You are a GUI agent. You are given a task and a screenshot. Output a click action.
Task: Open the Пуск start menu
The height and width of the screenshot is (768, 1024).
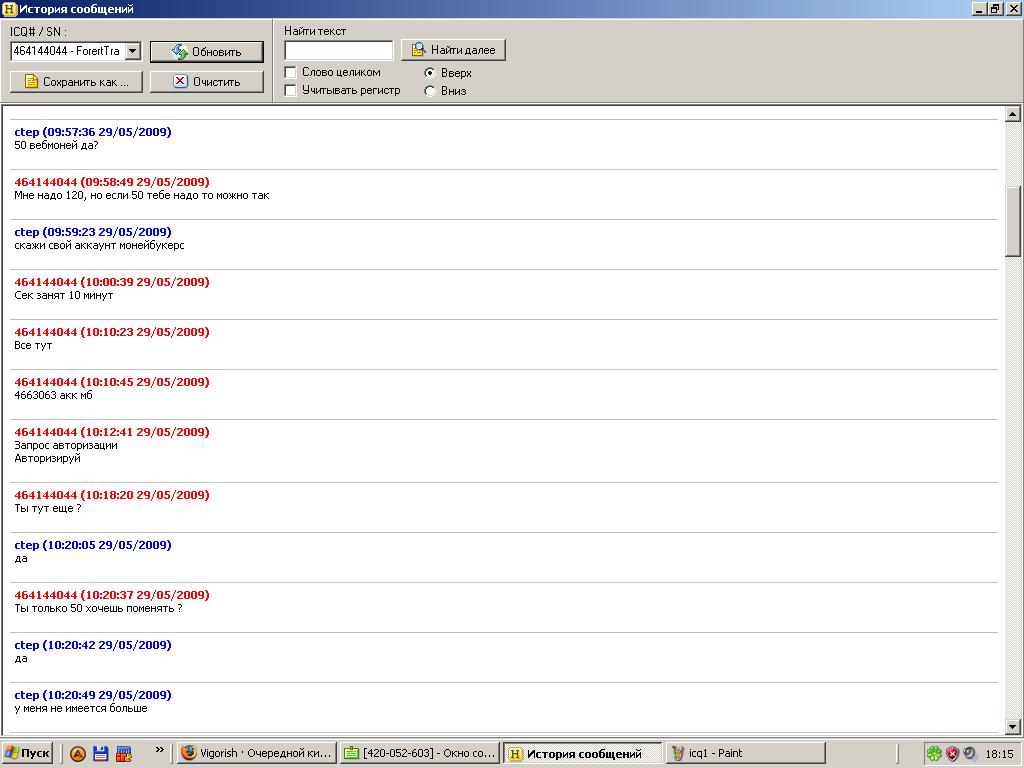[27, 753]
